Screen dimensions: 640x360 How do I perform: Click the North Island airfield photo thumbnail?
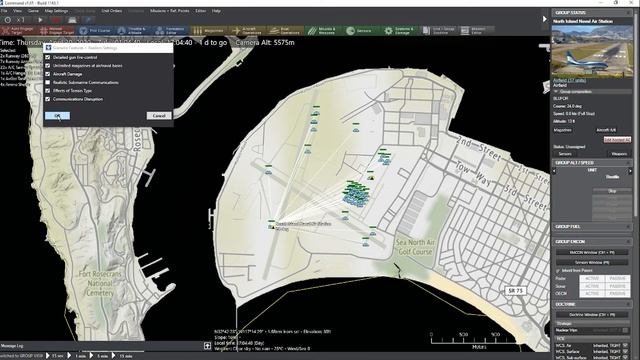tap(592, 51)
